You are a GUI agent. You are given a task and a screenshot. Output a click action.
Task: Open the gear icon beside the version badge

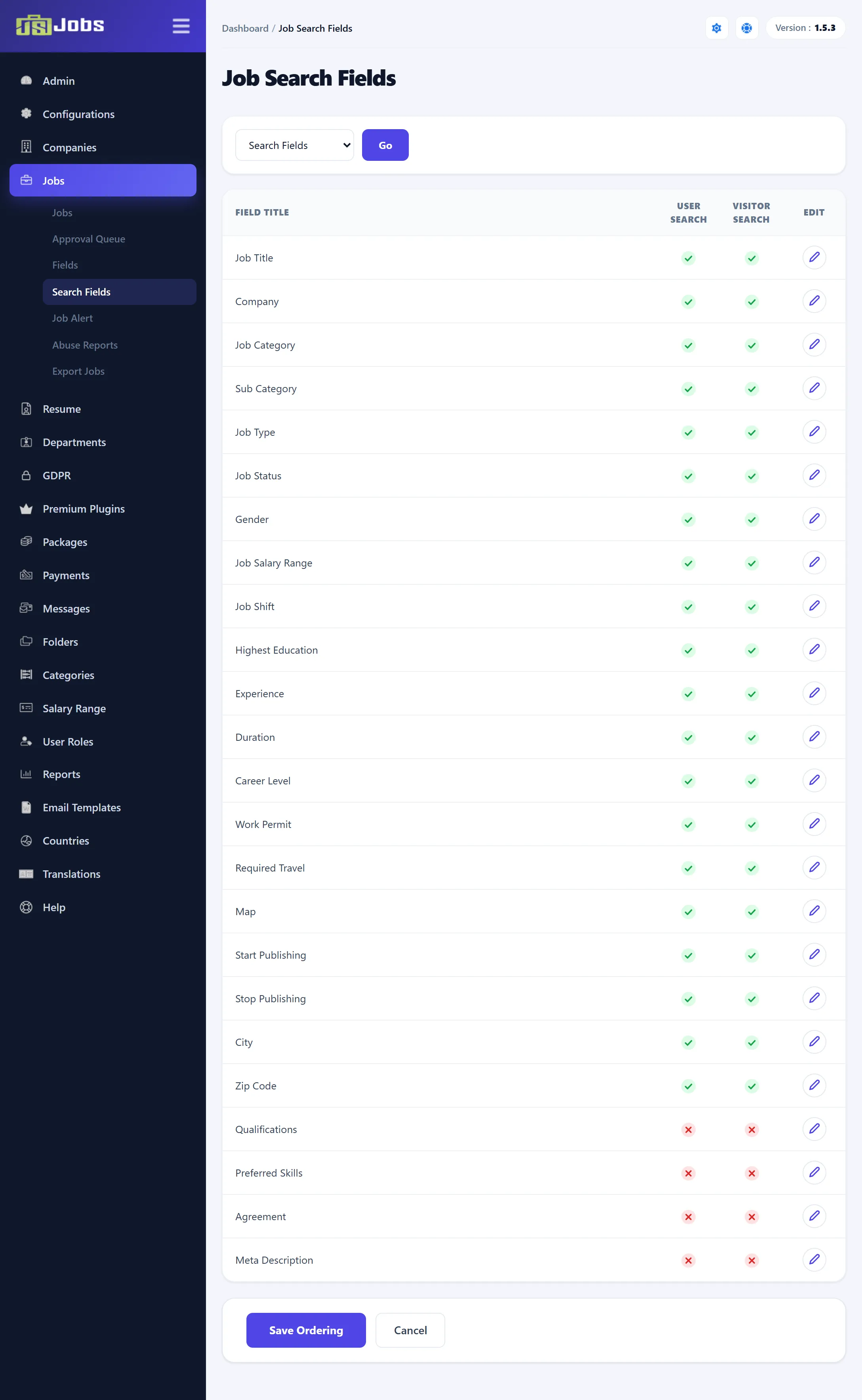[x=717, y=28]
